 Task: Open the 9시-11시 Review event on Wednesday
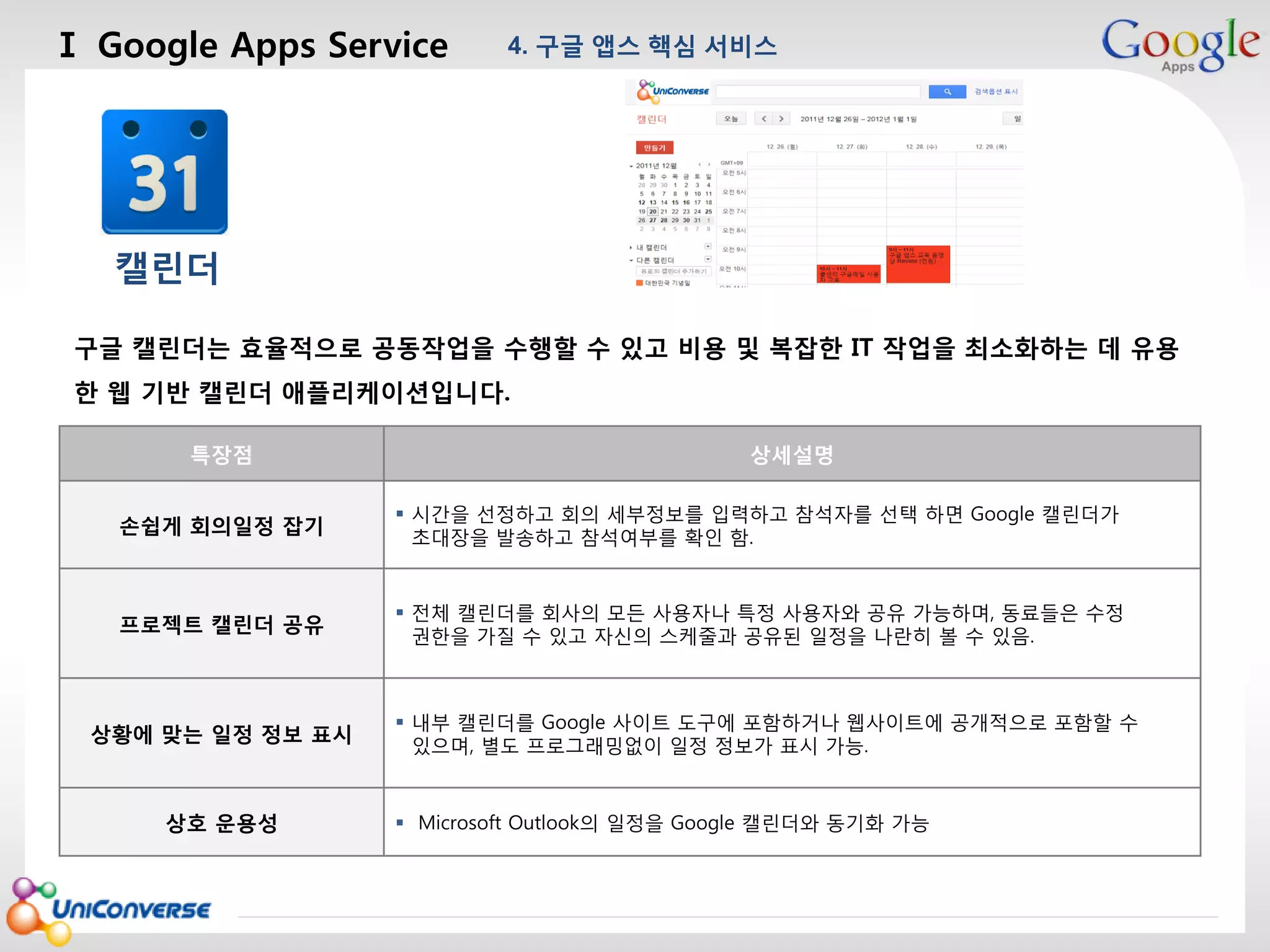point(918,265)
